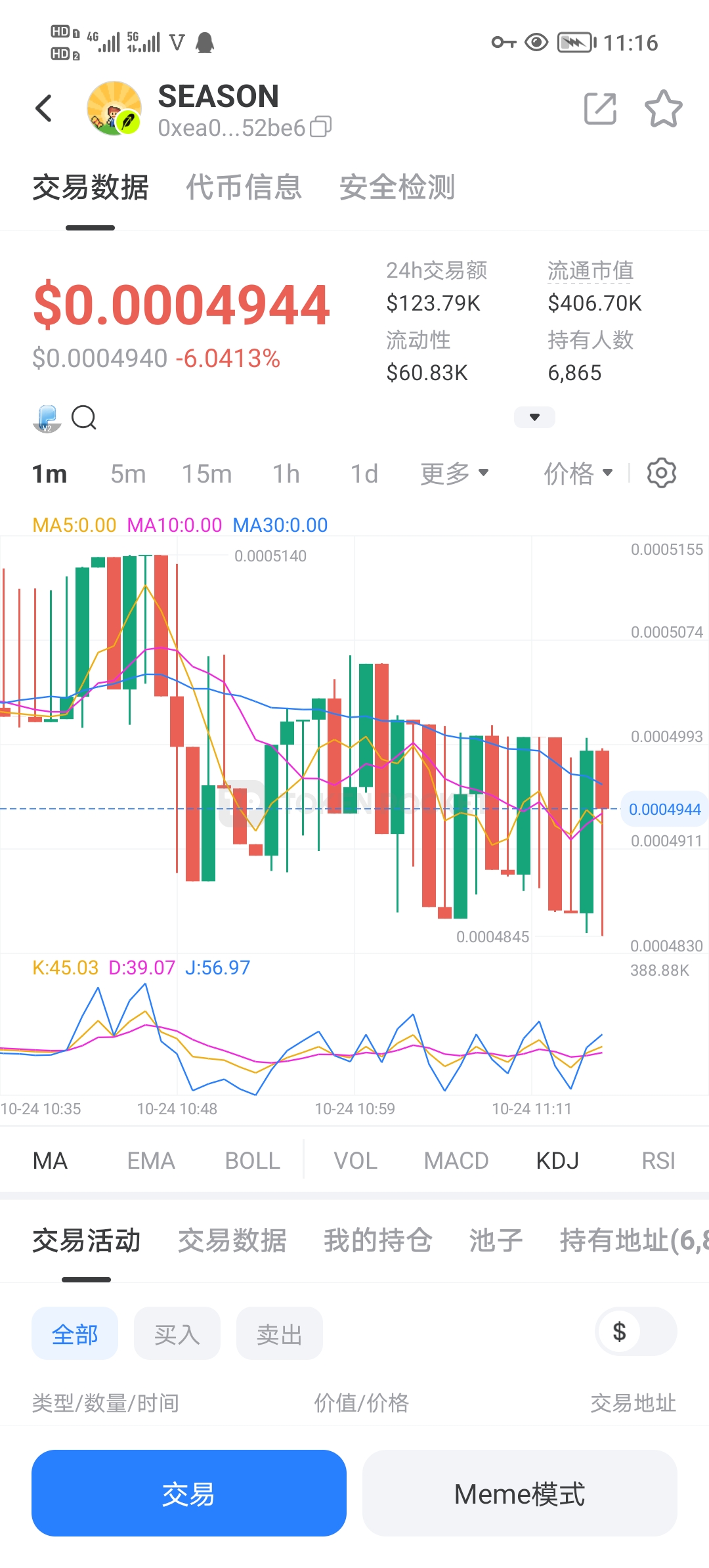Enable the MA indicator

click(51, 1161)
